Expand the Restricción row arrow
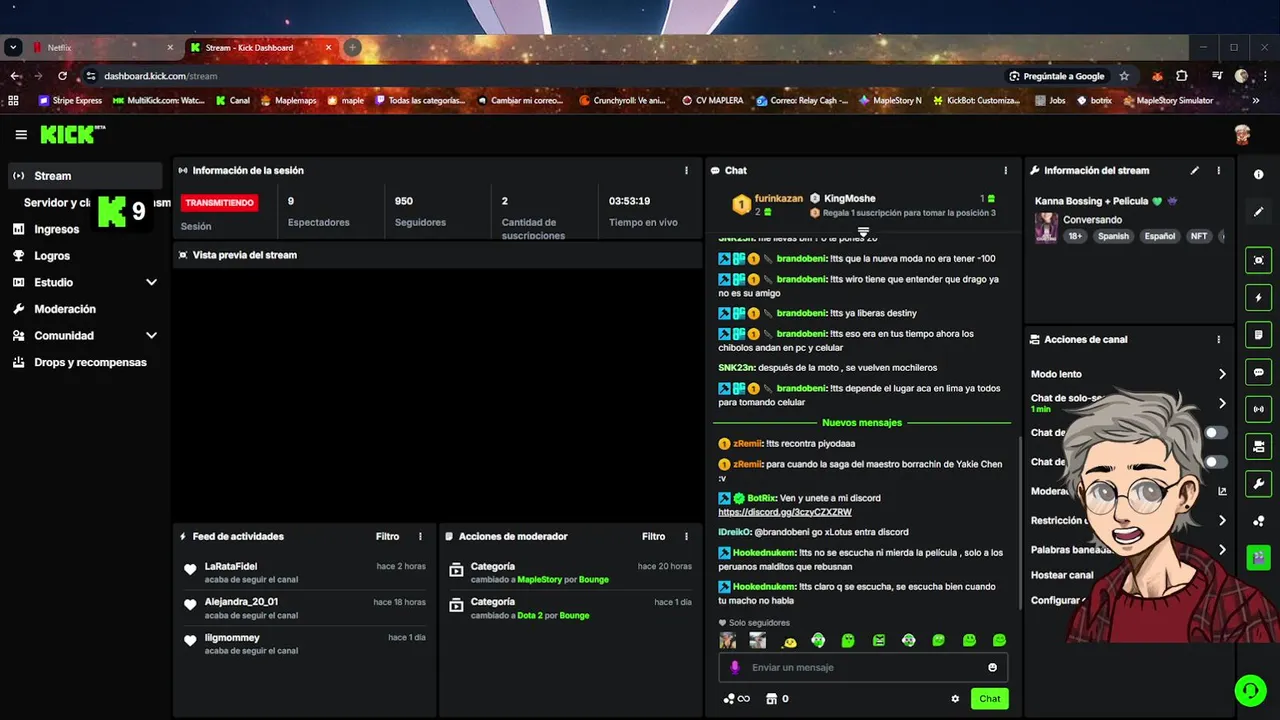Viewport: 1280px width, 720px height. tap(1221, 521)
